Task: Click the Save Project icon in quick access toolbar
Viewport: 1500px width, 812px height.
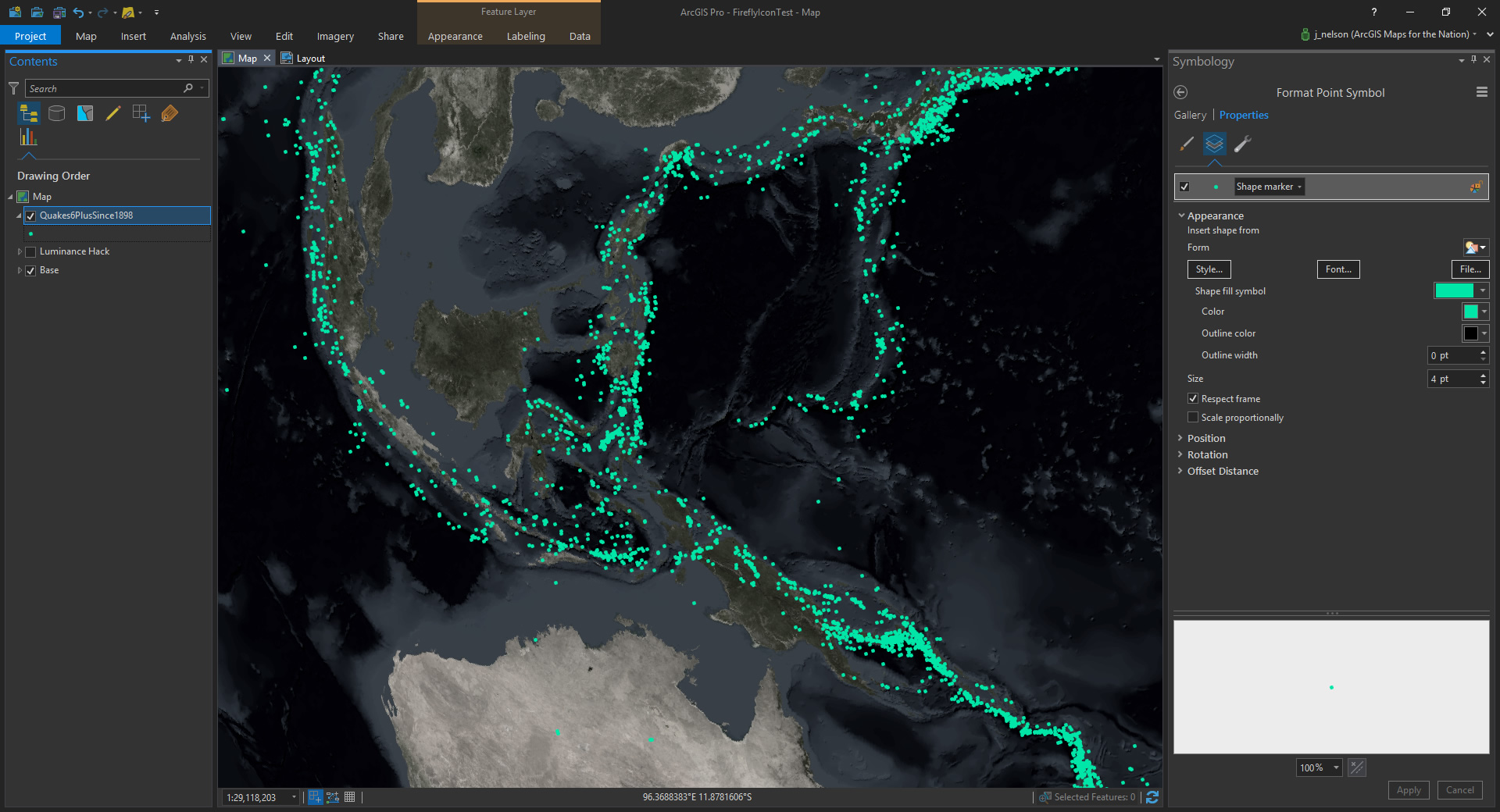Action: click(x=59, y=12)
